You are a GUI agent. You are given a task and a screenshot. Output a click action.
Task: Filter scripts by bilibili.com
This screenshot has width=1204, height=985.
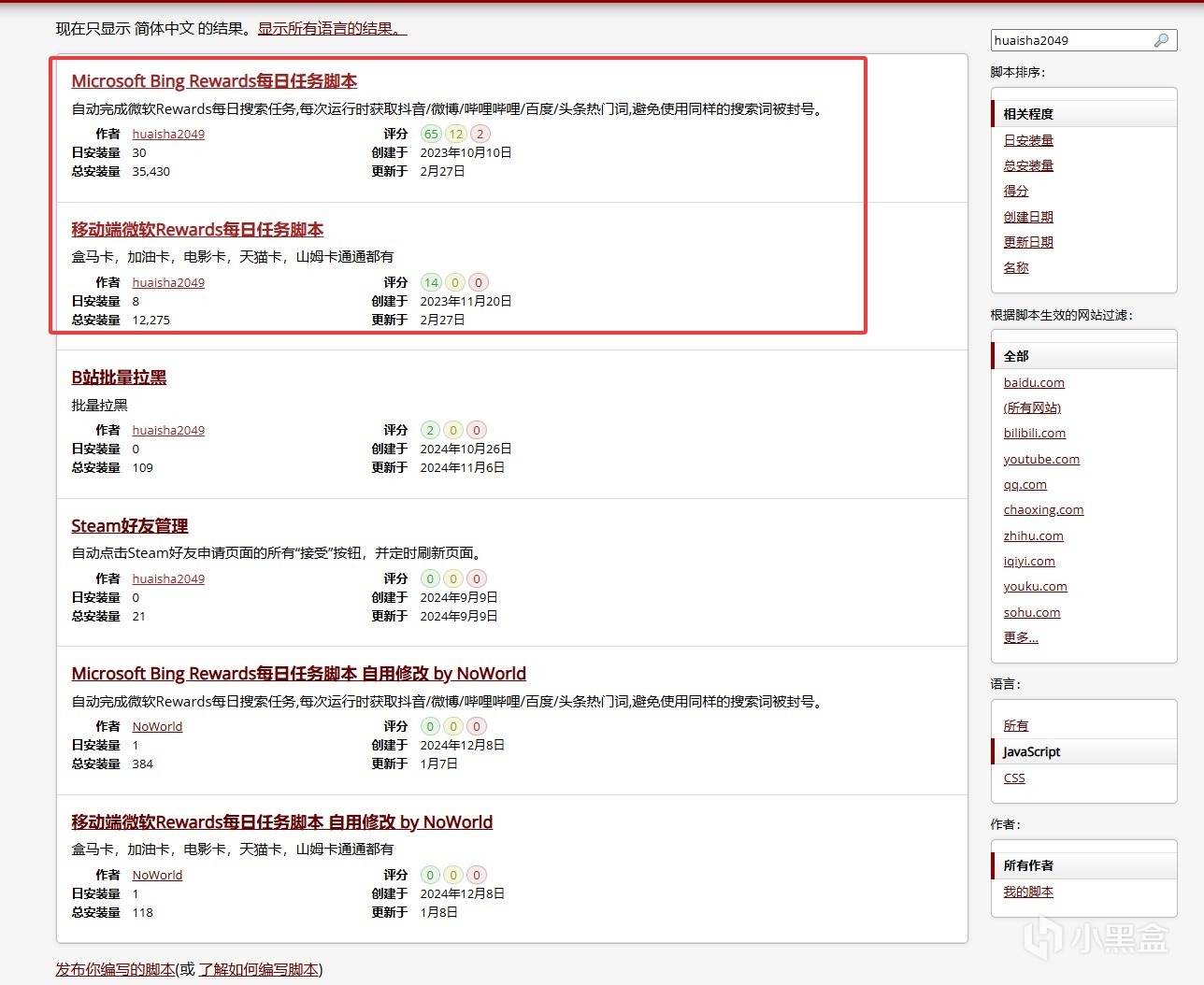pyautogui.click(x=1035, y=433)
